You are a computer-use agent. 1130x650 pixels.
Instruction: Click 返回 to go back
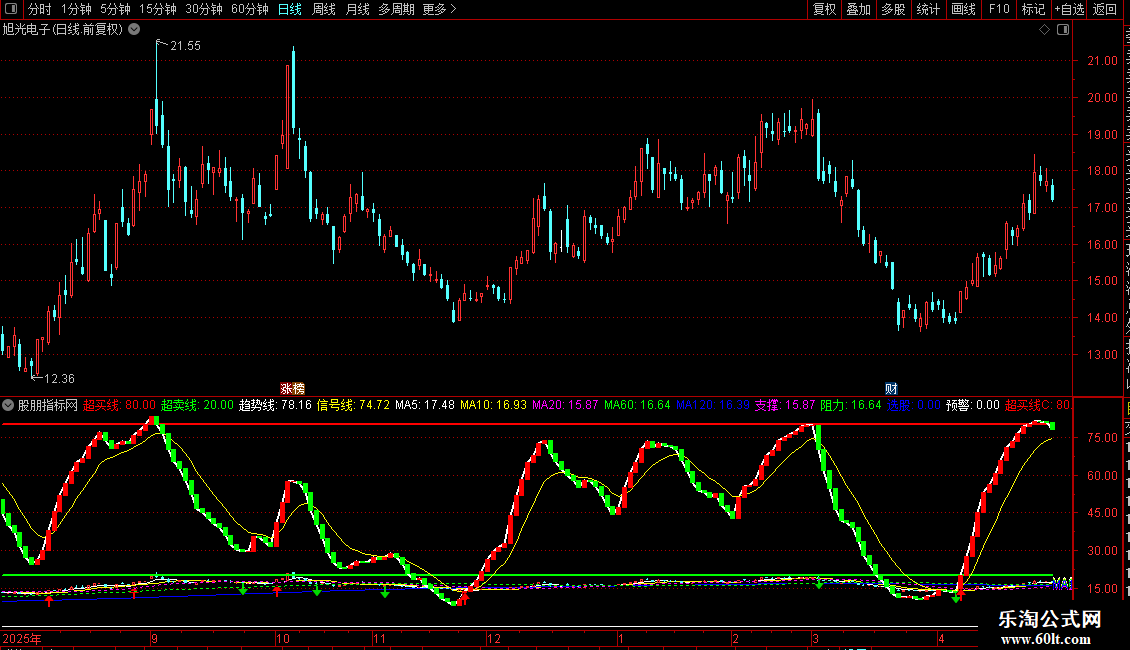pyautogui.click(x=1105, y=9)
